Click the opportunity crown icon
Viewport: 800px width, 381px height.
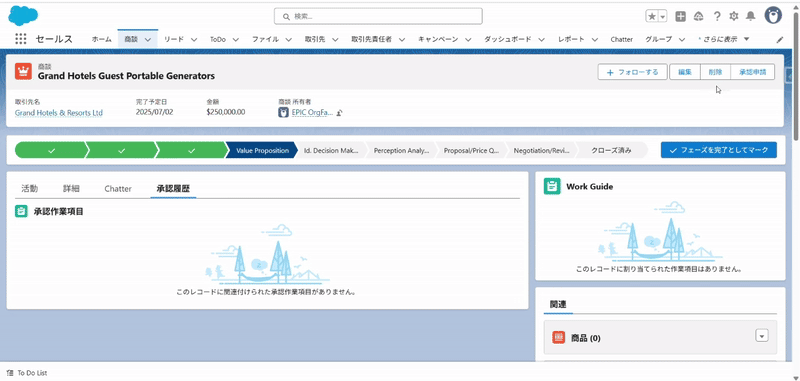pyautogui.click(x=23, y=71)
